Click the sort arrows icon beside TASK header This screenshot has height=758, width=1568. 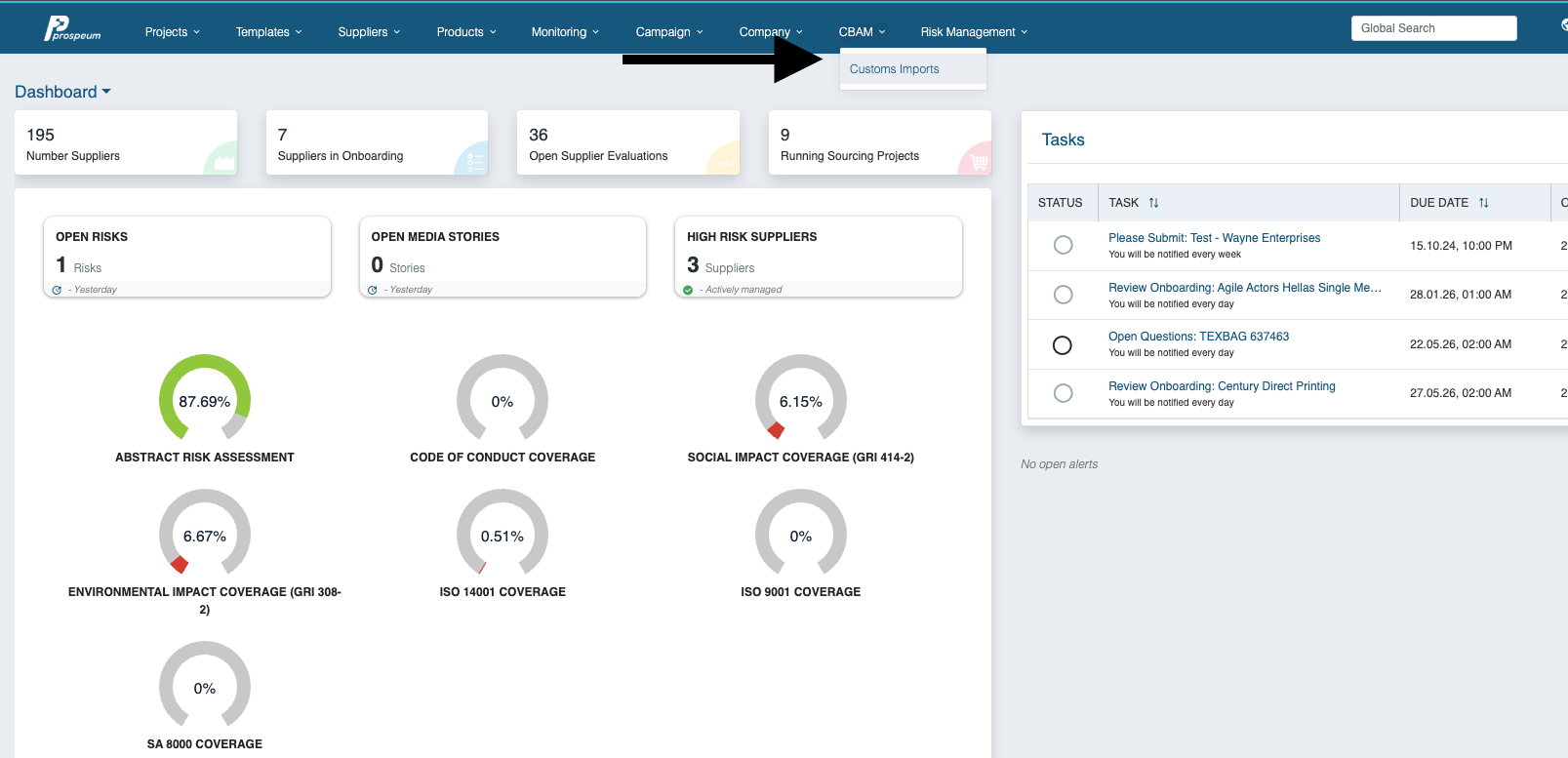(x=1153, y=203)
